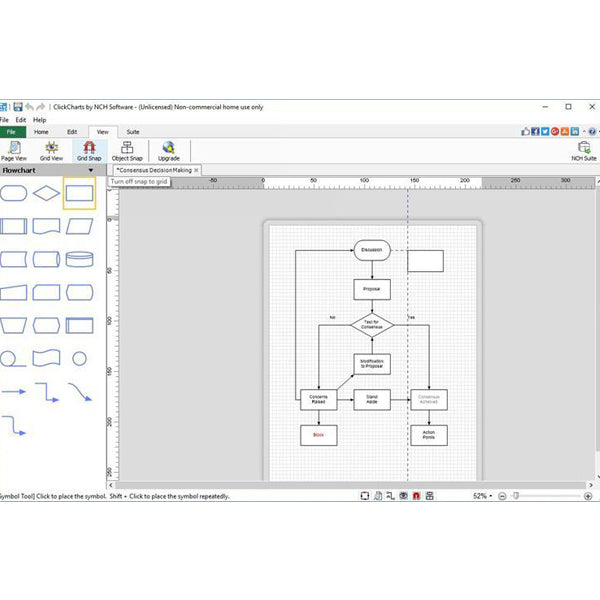The height and width of the screenshot is (600, 600).
Task: Select the curved arrow connector tool
Action: [x=80, y=392]
